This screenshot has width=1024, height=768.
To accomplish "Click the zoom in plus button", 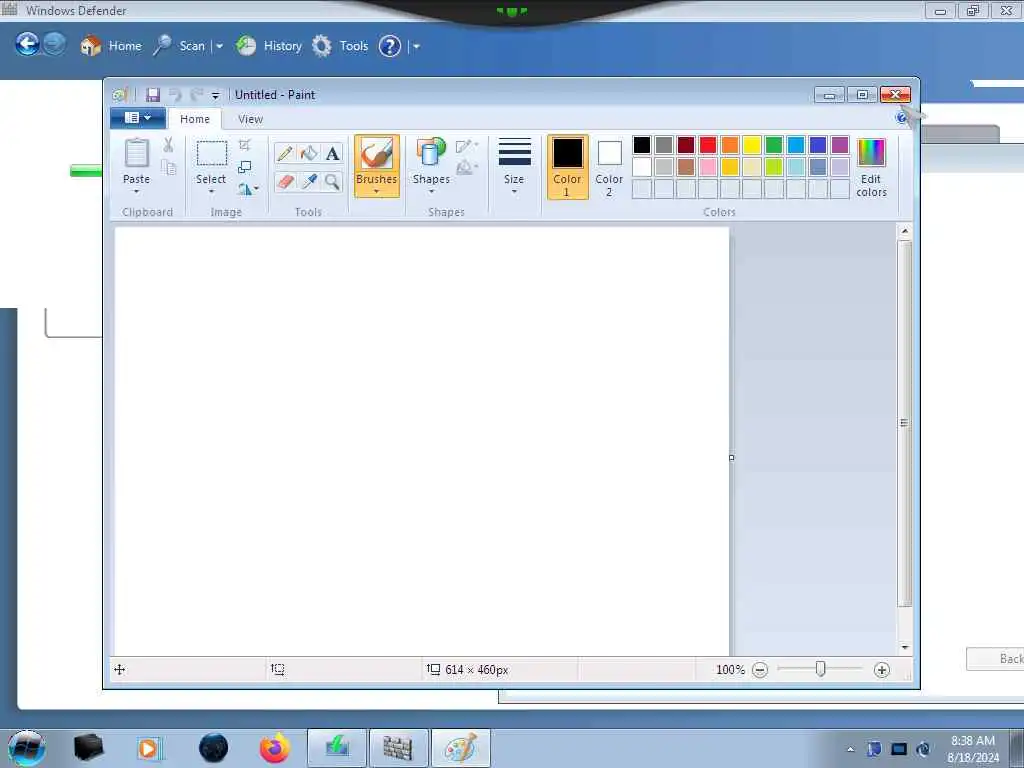I will pyautogui.click(x=882, y=670).
